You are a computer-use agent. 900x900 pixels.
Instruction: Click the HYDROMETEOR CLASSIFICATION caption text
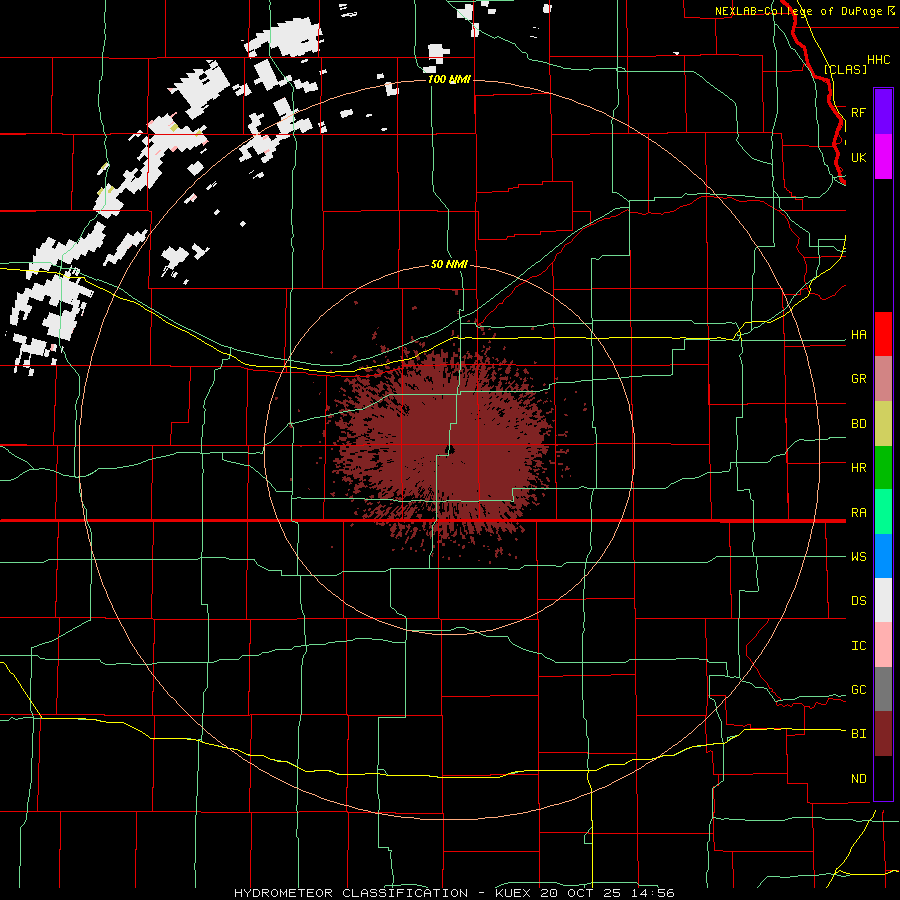click(351, 893)
